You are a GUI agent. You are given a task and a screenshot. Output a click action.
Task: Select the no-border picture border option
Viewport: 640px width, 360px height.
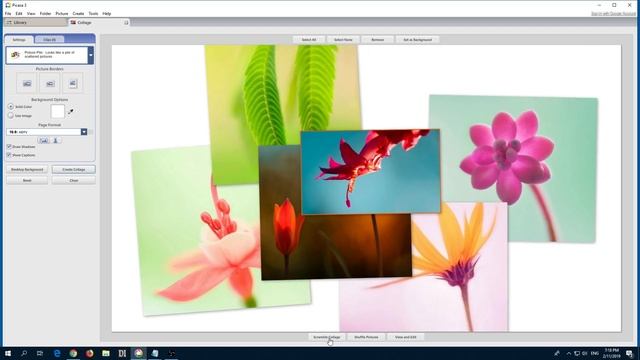point(27,83)
